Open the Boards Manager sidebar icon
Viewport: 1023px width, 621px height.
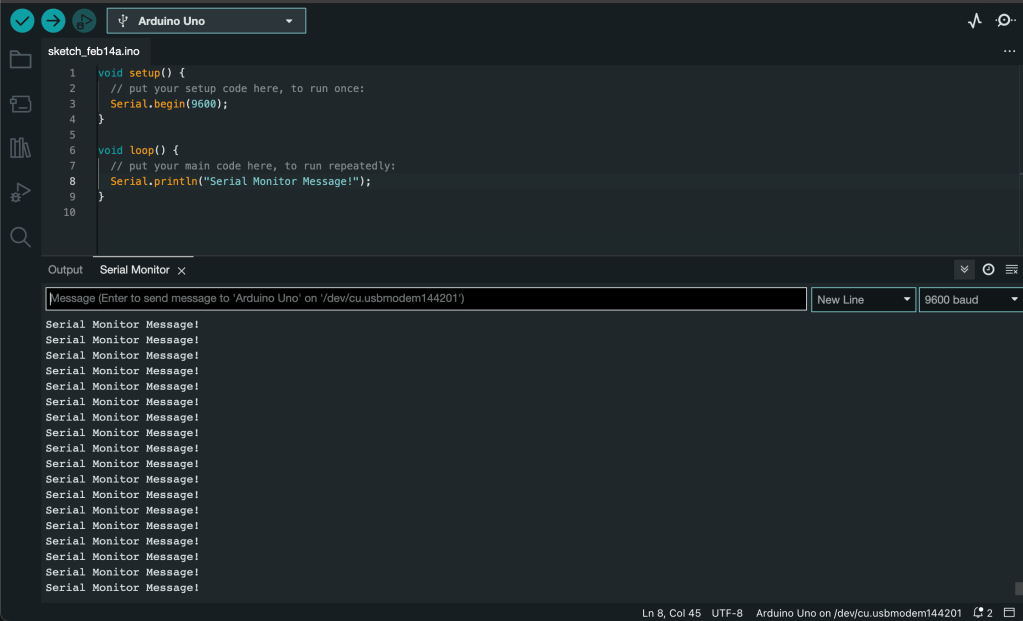pos(20,104)
